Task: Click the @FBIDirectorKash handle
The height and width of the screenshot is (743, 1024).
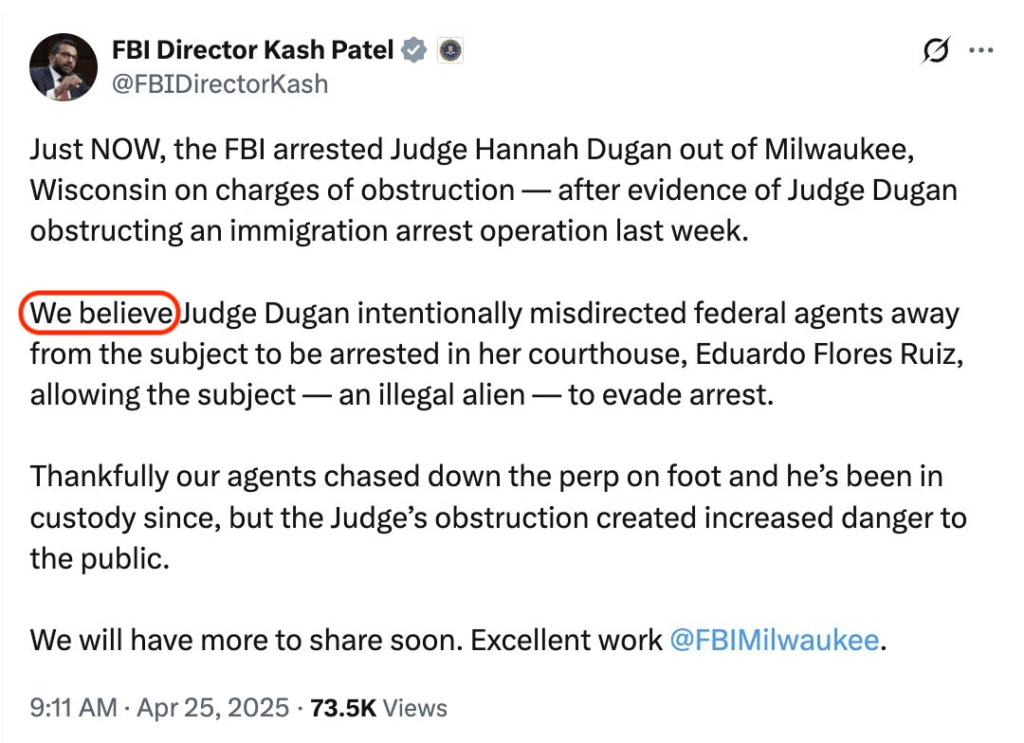Action: click(220, 84)
